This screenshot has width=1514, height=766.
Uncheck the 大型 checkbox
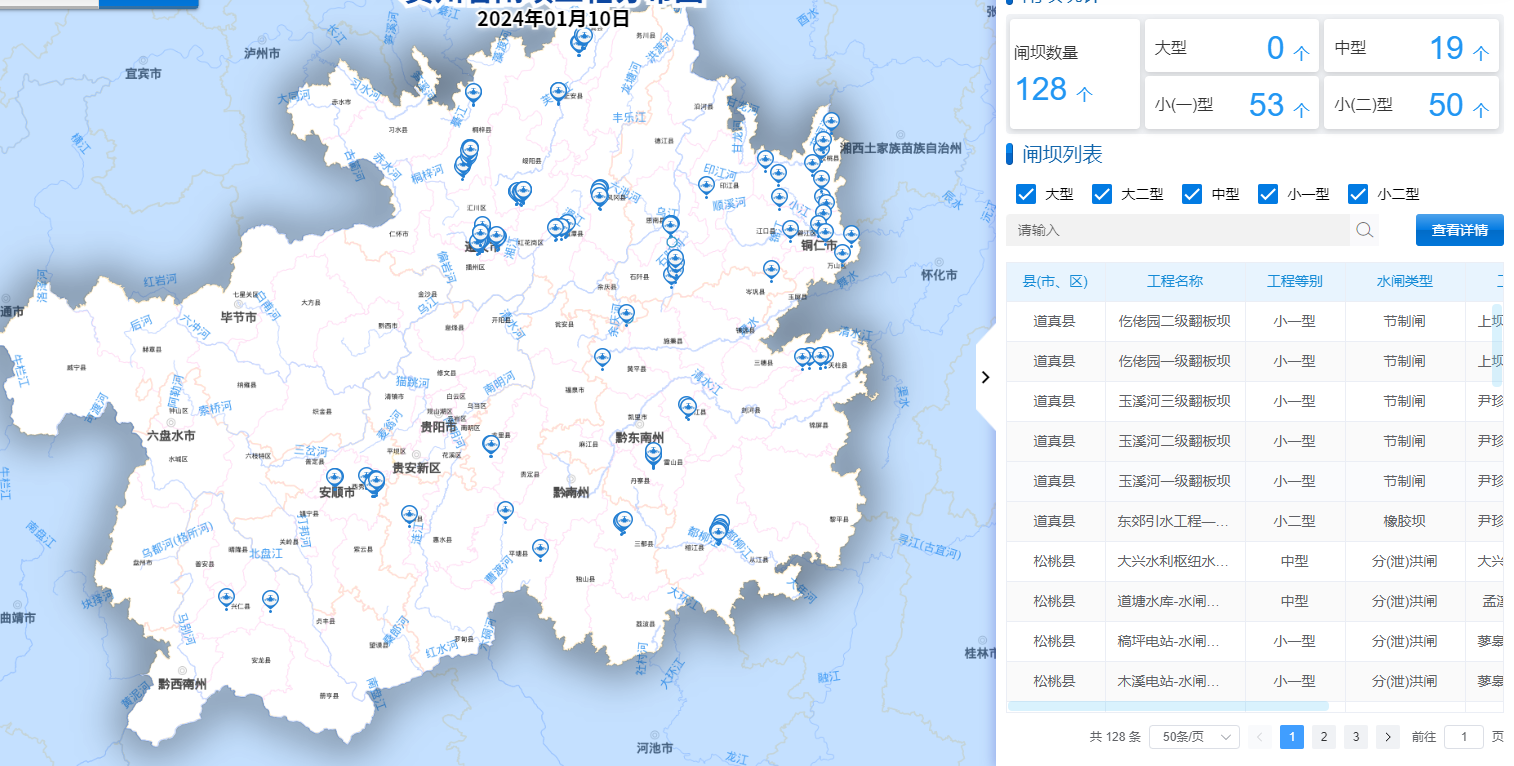(x=1025, y=194)
